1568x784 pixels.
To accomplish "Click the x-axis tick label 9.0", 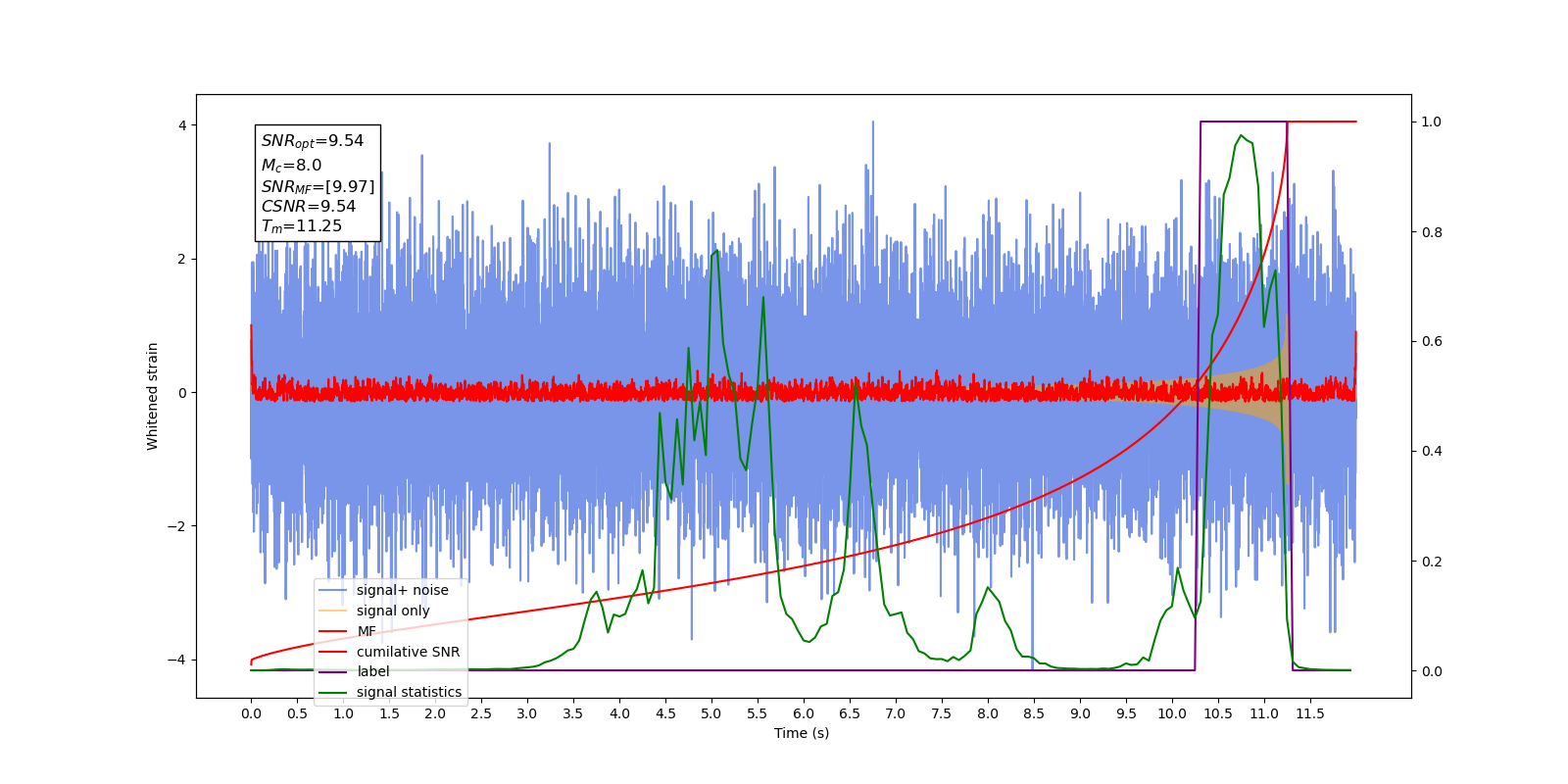I will 1080,713.
